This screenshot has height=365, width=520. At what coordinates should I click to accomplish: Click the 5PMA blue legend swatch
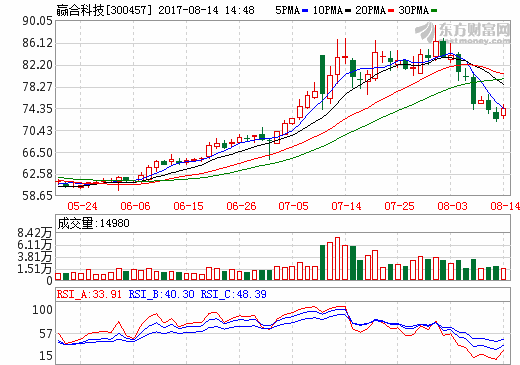tap(305, 11)
